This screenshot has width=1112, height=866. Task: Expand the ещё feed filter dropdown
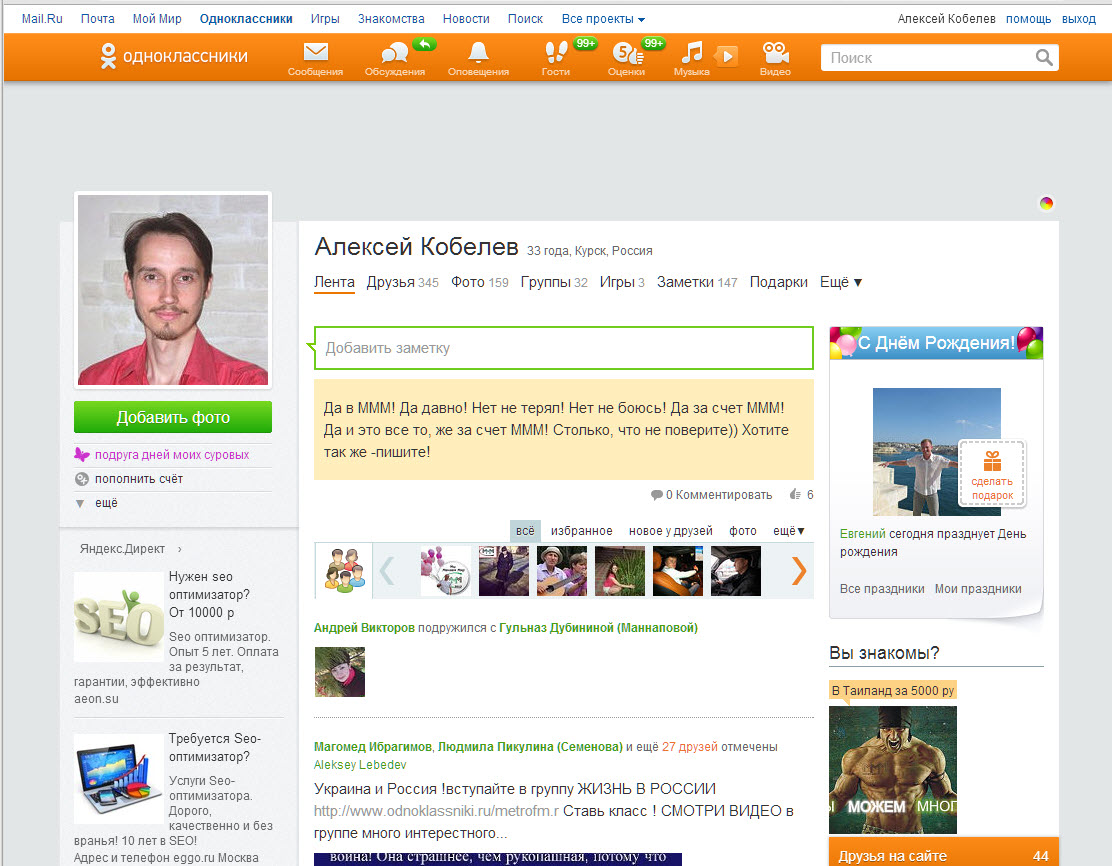789,531
